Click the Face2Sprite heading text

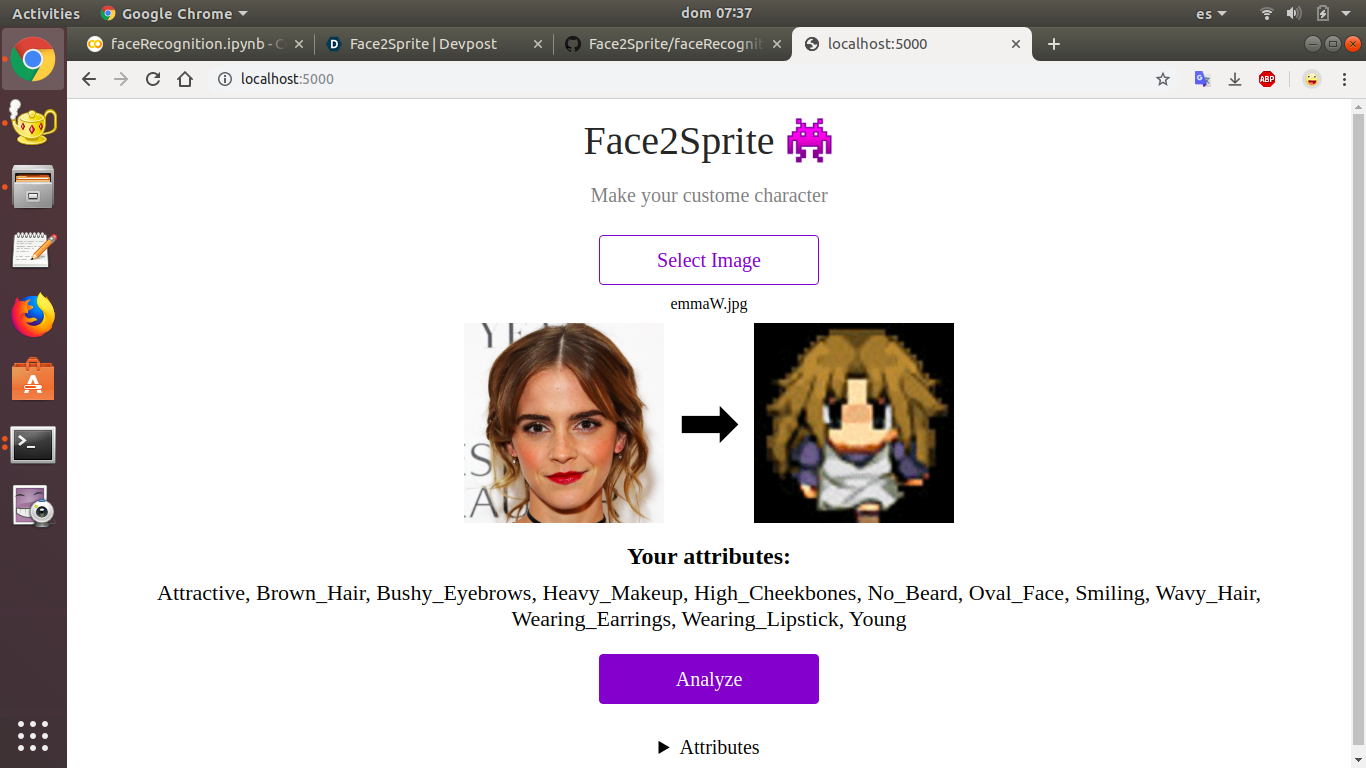click(x=679, y=141)
